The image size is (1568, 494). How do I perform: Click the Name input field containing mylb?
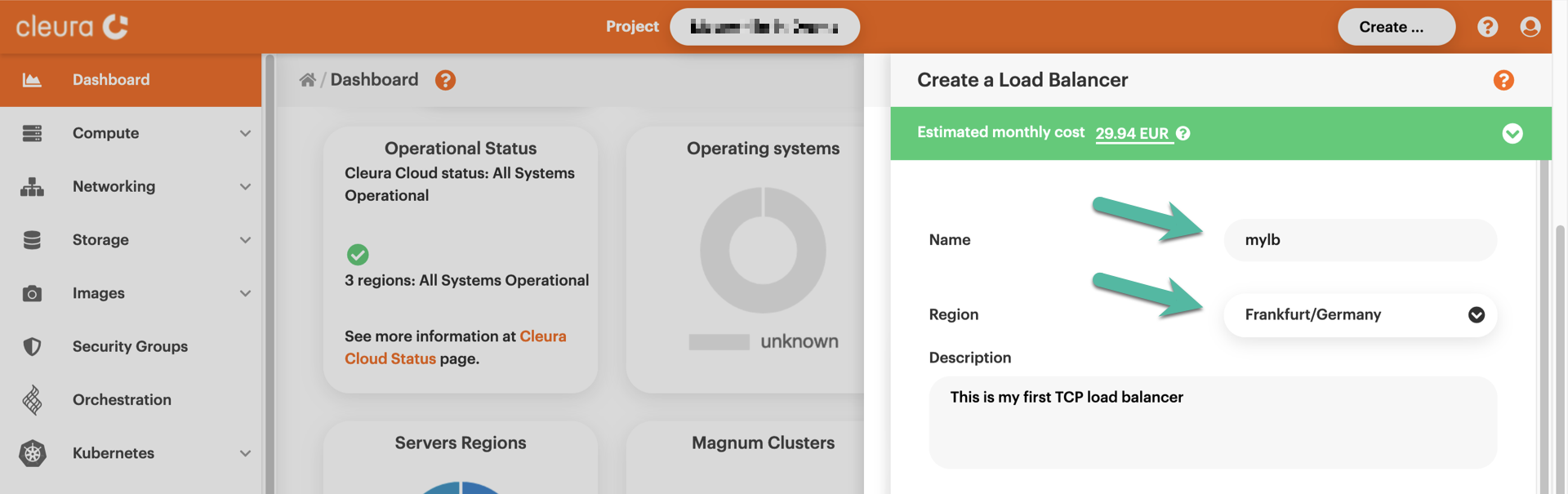[x=1360, y=240]
